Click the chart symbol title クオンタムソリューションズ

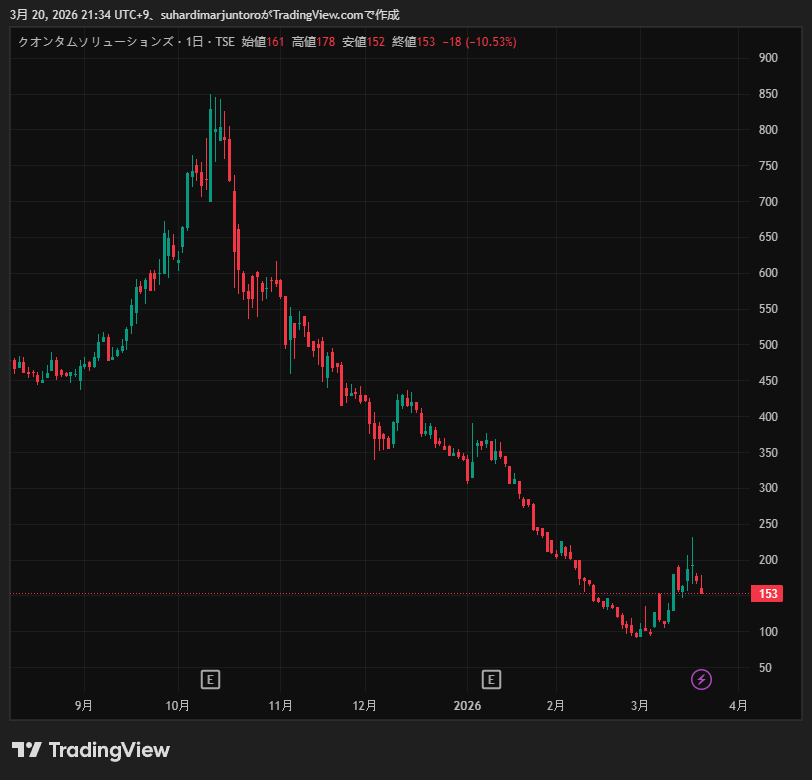click(95, 42)
